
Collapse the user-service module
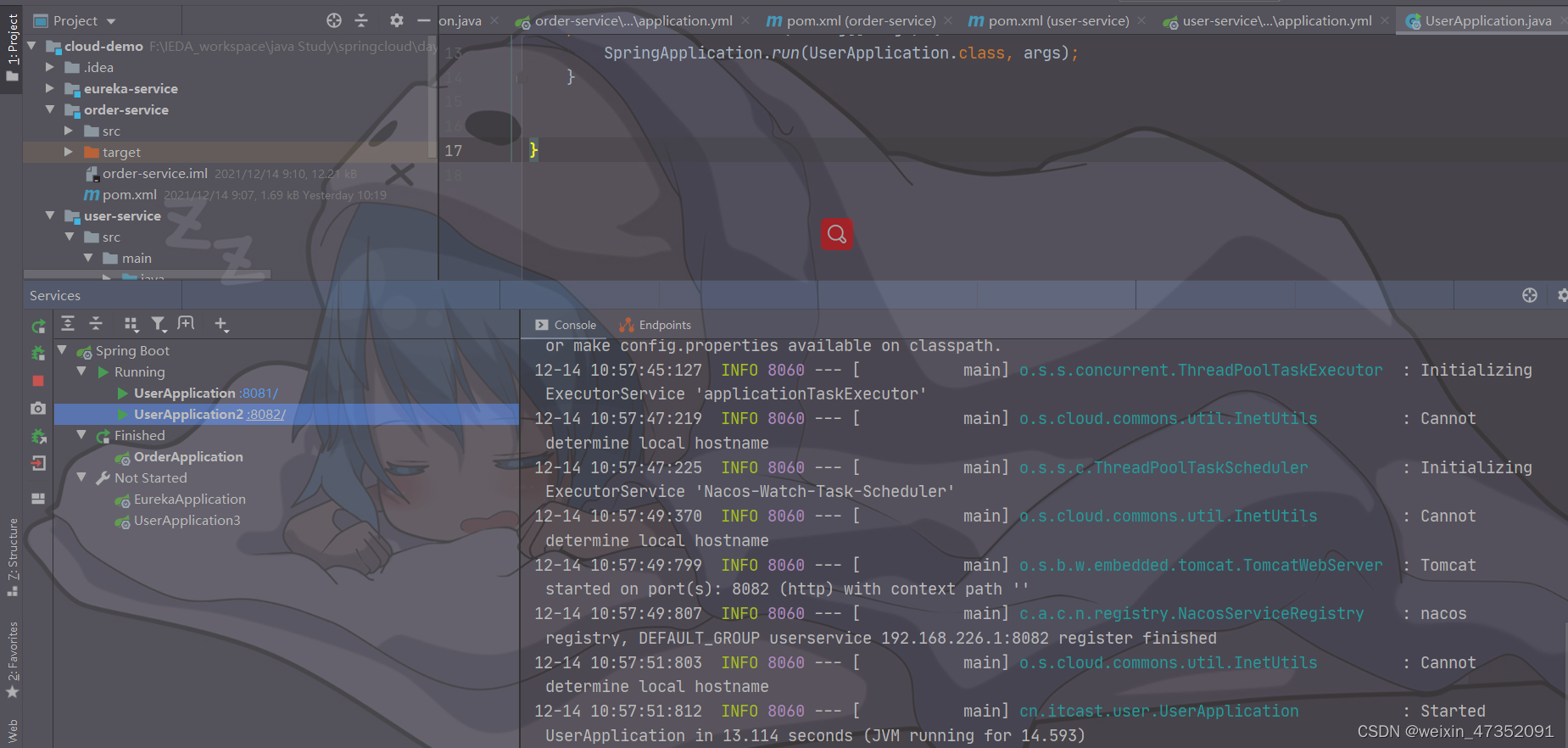tap(50, 215)
